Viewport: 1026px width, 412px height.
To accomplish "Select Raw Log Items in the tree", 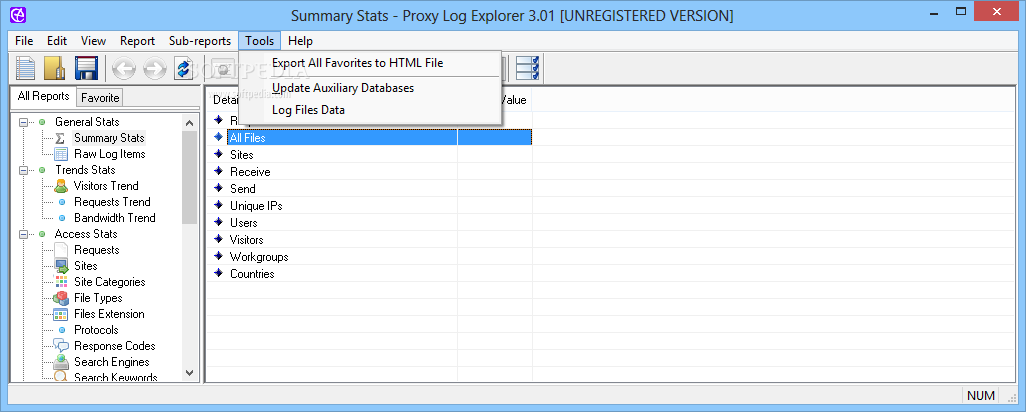I will pyautogui.click(x=109, y=154).
